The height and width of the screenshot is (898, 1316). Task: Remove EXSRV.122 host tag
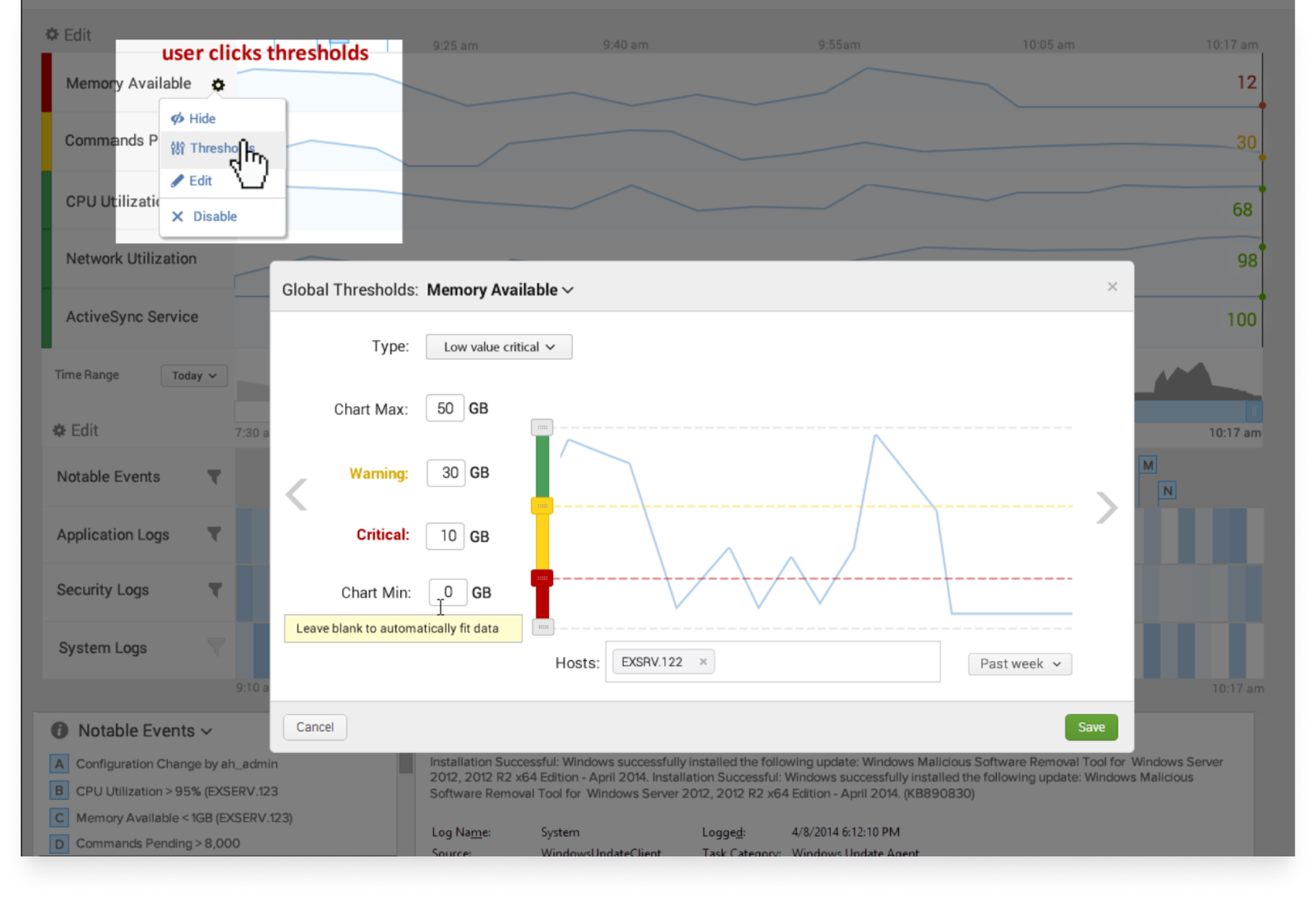703,662
